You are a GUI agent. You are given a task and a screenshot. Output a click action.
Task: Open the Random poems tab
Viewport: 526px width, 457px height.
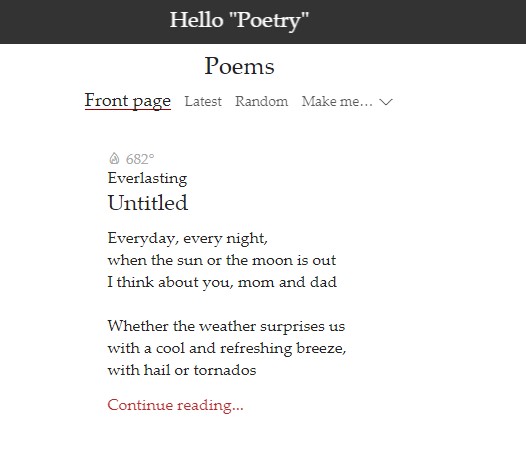coord(261,101)
